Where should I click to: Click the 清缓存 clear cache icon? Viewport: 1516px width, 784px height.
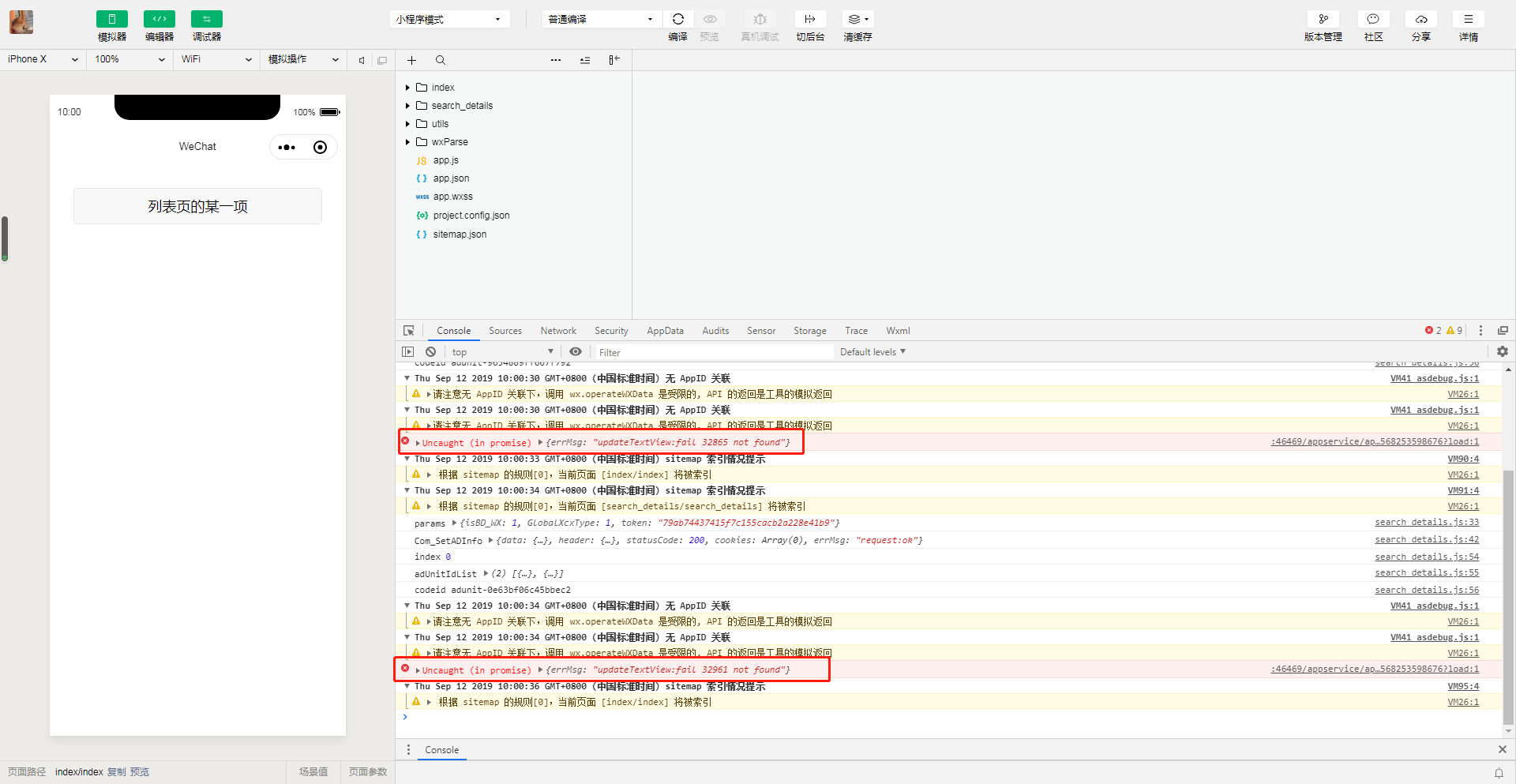[857, 19]
